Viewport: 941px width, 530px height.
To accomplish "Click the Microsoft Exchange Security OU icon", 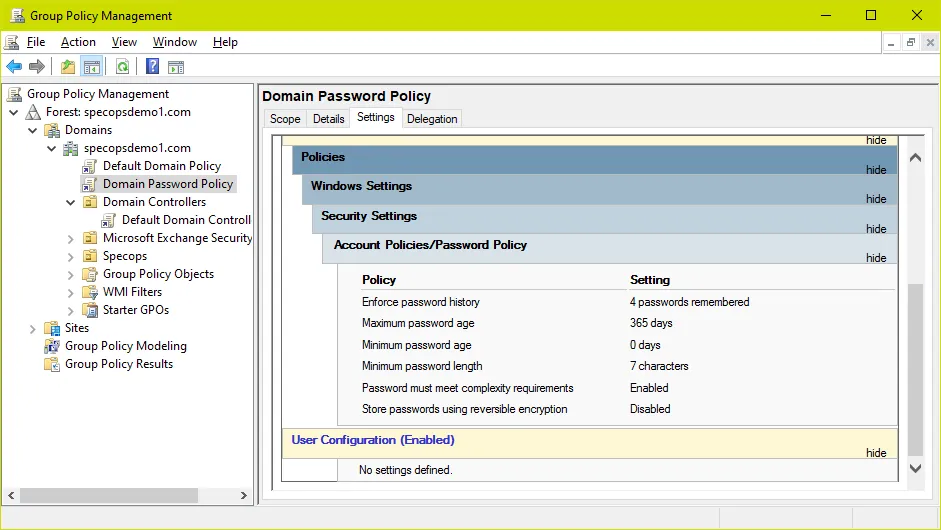I will pos(90,238).
